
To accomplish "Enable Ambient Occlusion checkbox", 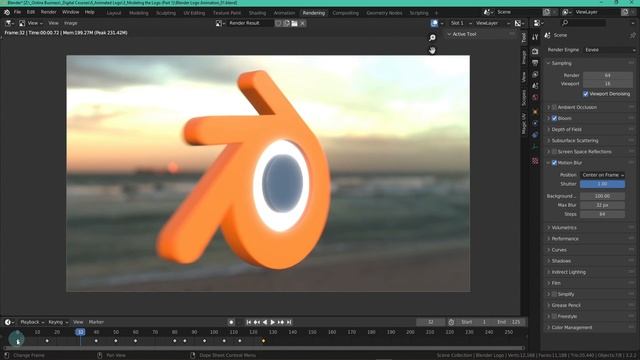I will pyautogui.click(x=554, y=107).
